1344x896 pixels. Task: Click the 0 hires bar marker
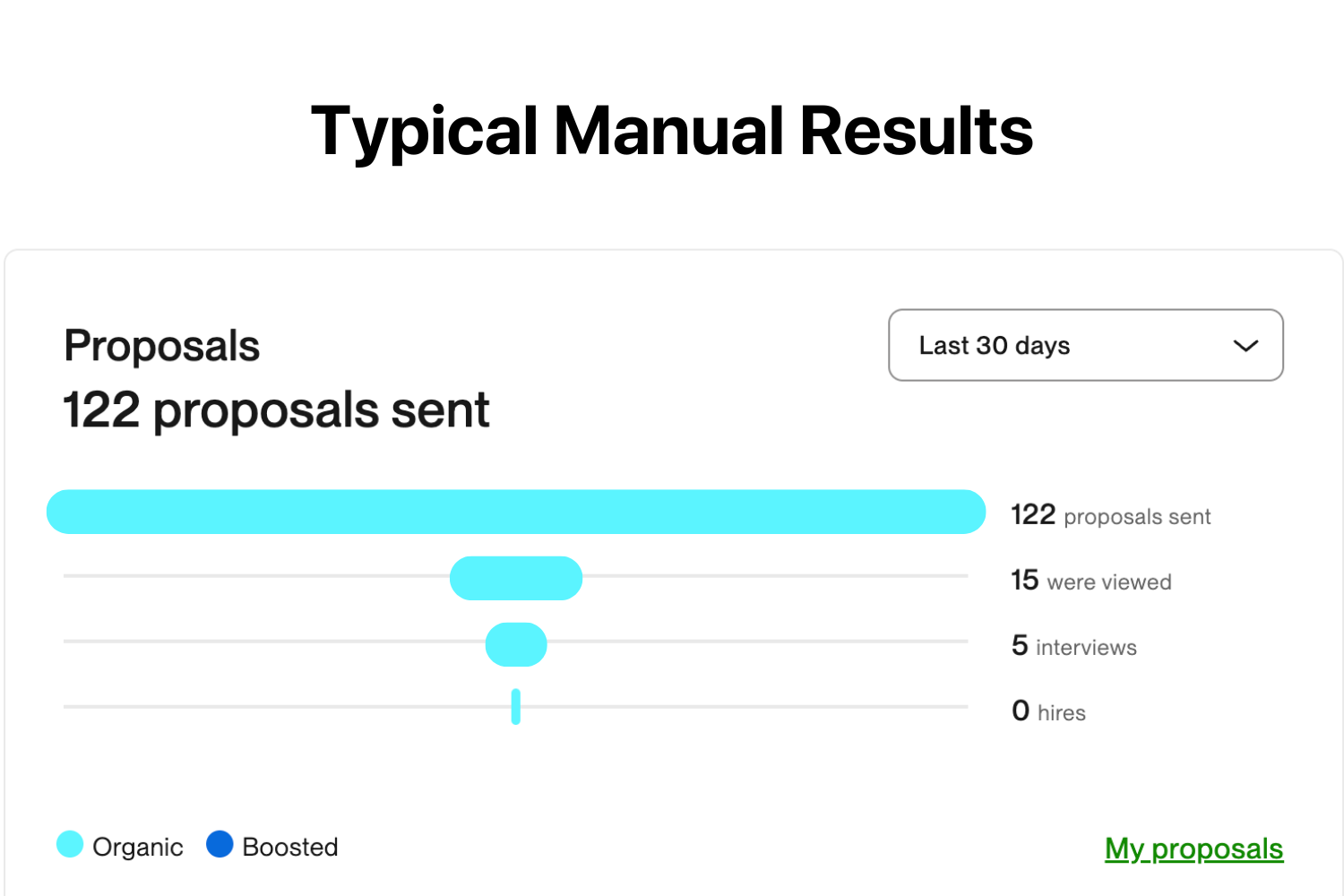516,706
